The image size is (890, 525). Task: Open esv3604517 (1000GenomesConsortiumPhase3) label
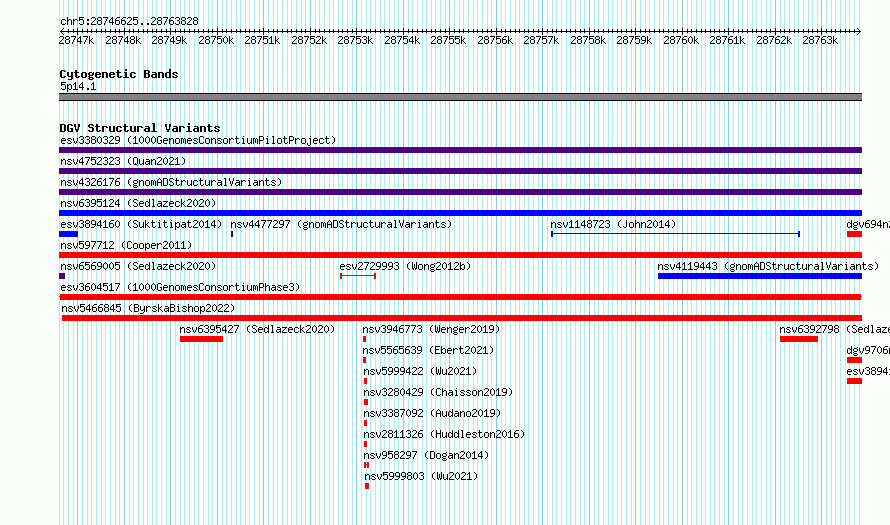(x=180, y=287)
